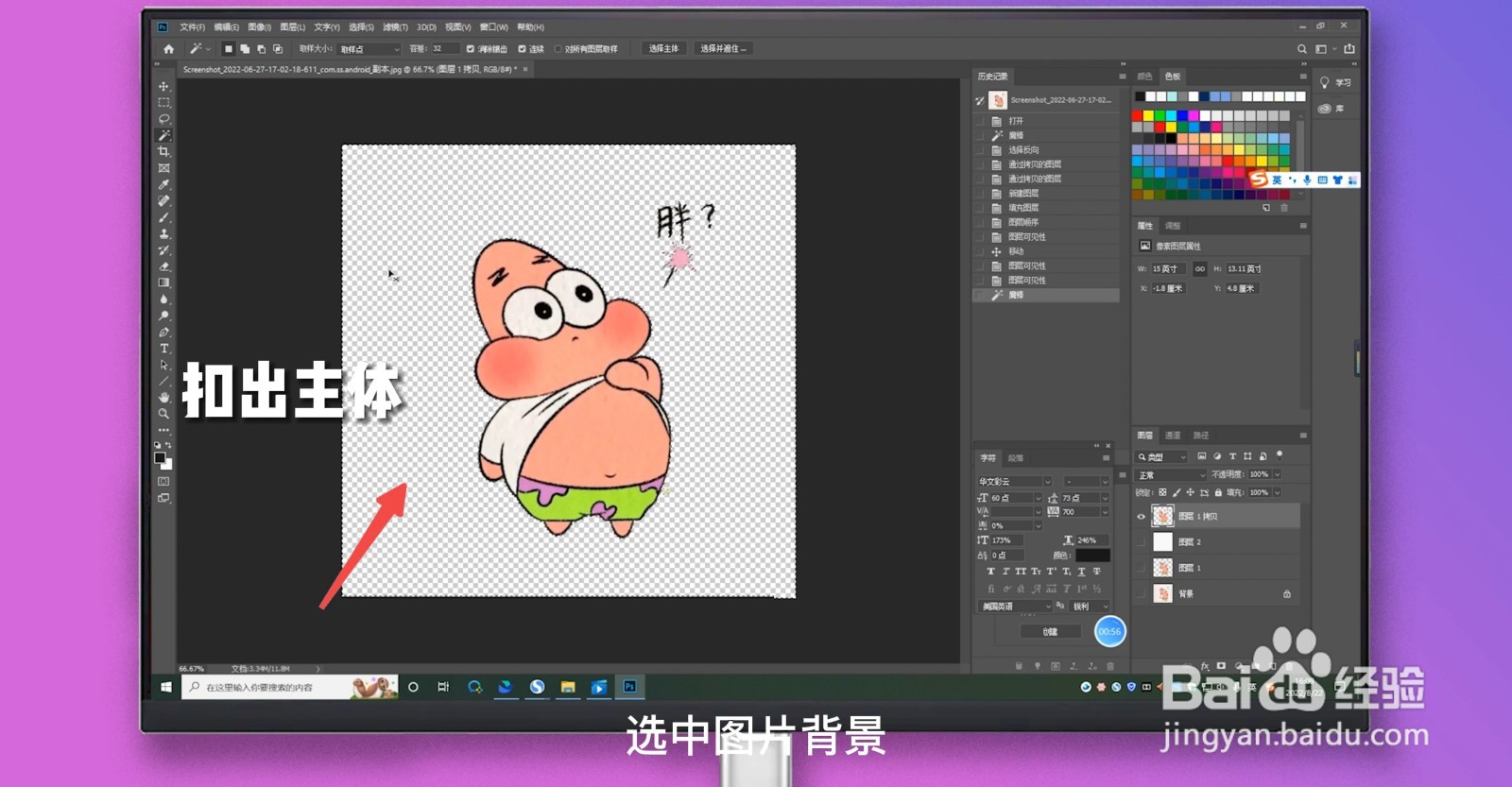
Task: Click the Home icon in options bar
Action: [168, 49]
